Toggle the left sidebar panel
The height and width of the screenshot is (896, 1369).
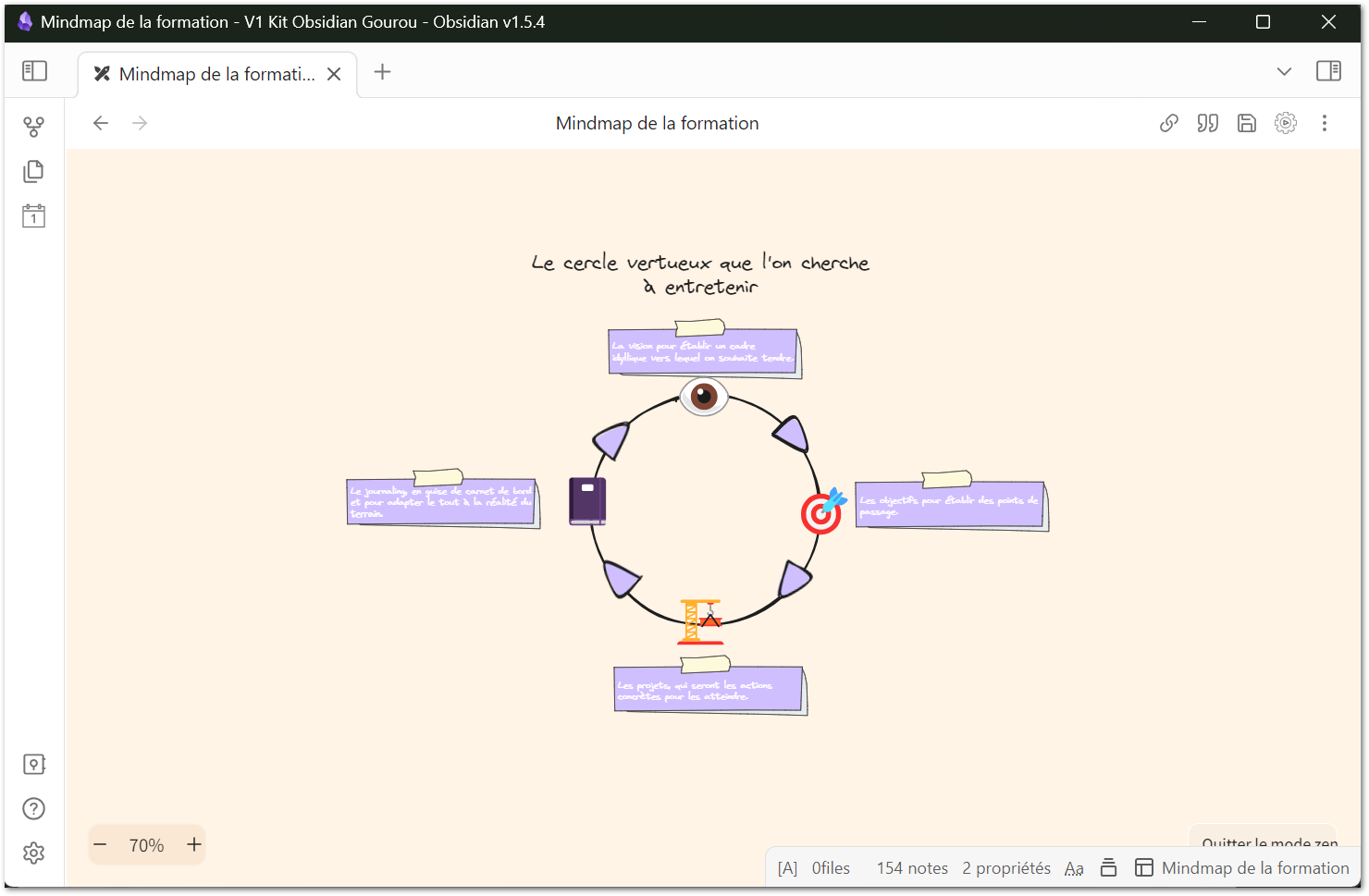click(x=34, y=71)
